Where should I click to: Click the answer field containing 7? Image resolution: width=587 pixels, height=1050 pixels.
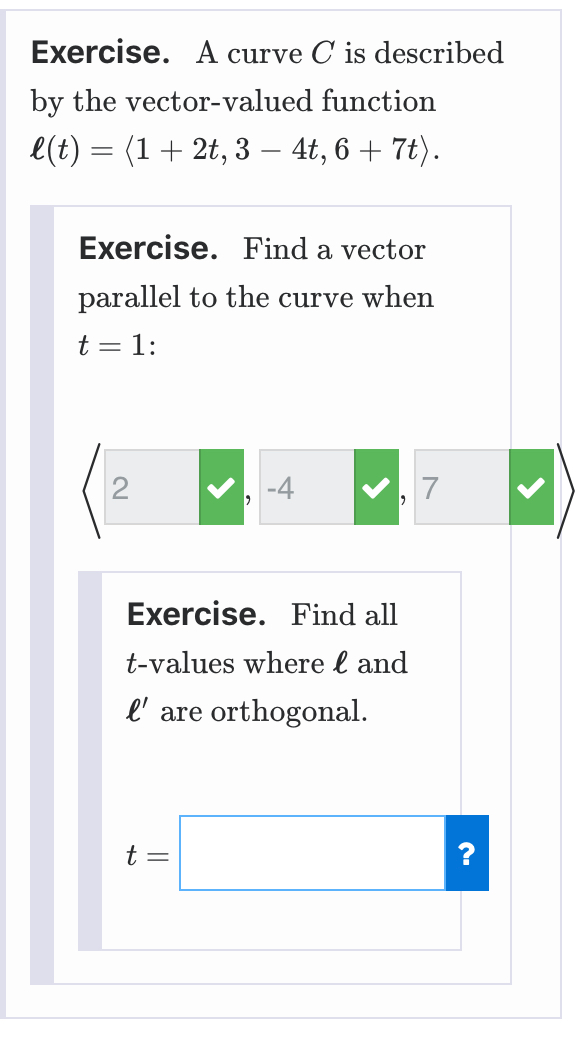[460, 487]
